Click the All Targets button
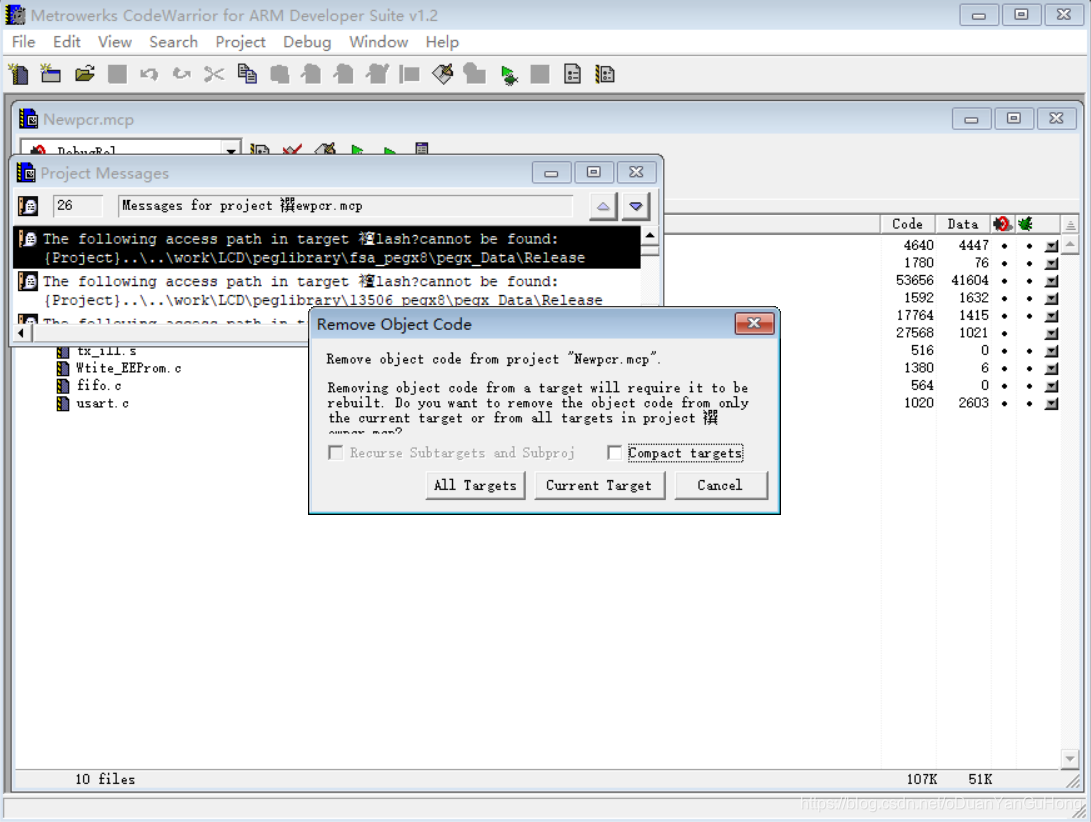This screenshot has width=1091, height=822. (x=475, y=485)
